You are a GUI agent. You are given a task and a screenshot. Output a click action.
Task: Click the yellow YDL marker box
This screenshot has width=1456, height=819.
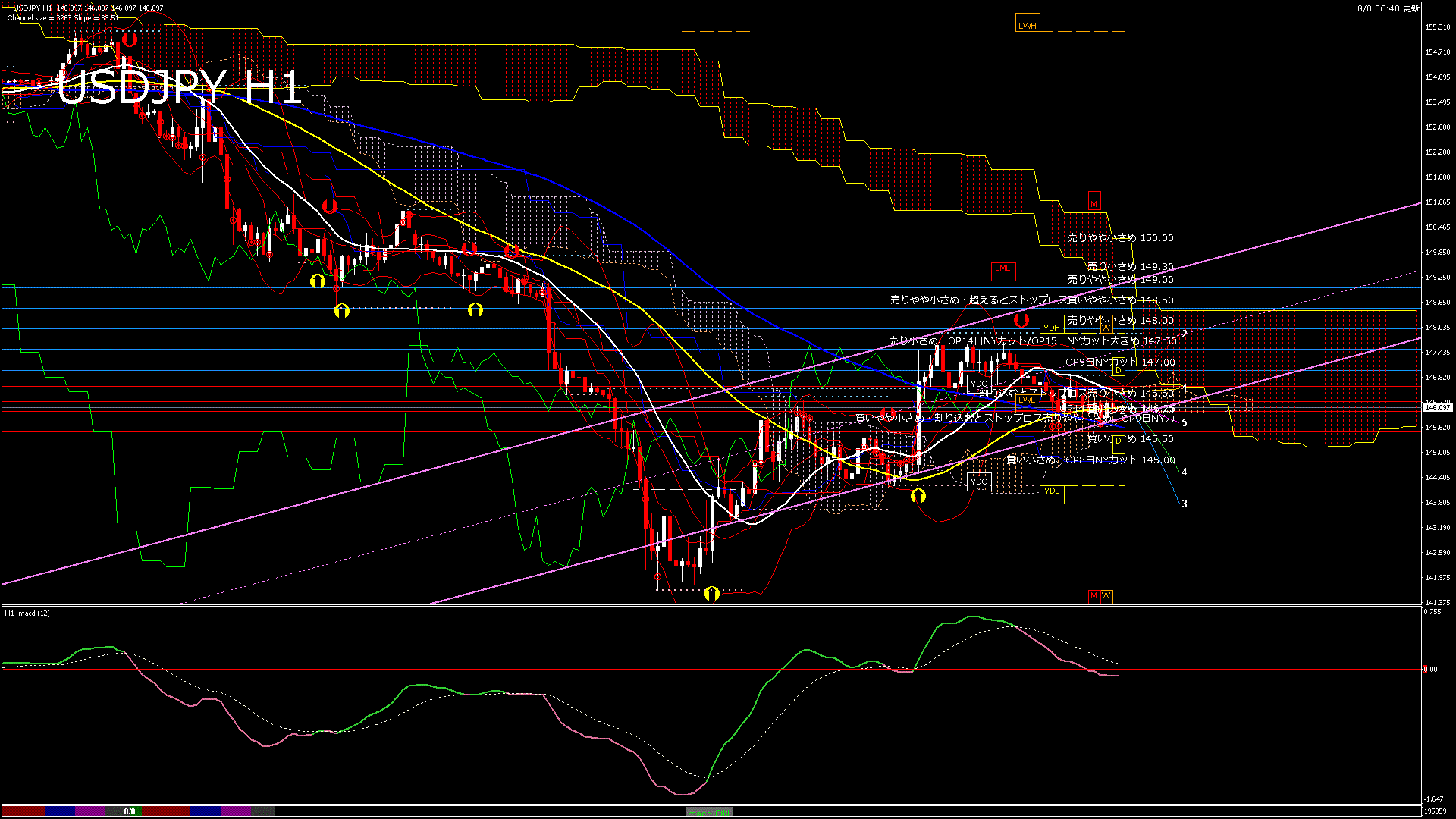coord(1051,493)
